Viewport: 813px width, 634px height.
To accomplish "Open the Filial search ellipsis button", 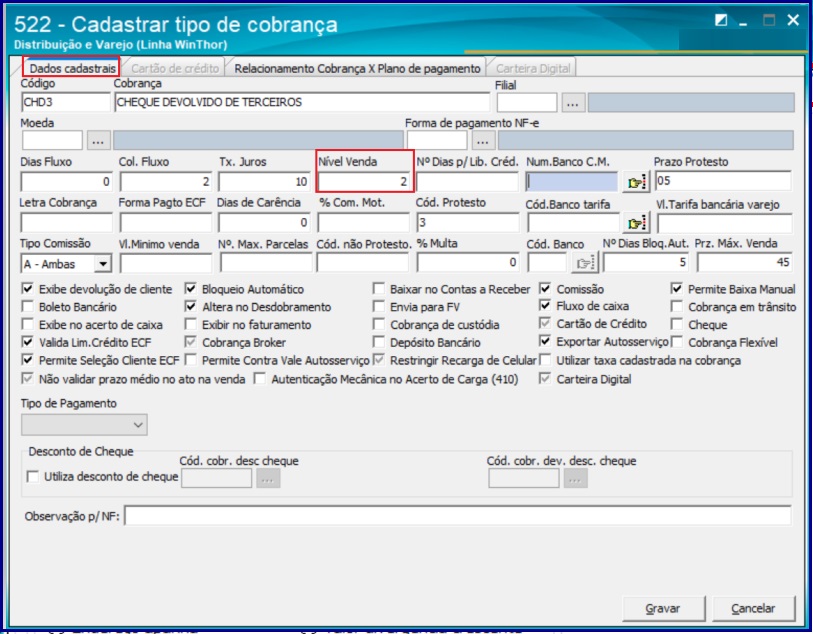I will (x=573, y=103).
